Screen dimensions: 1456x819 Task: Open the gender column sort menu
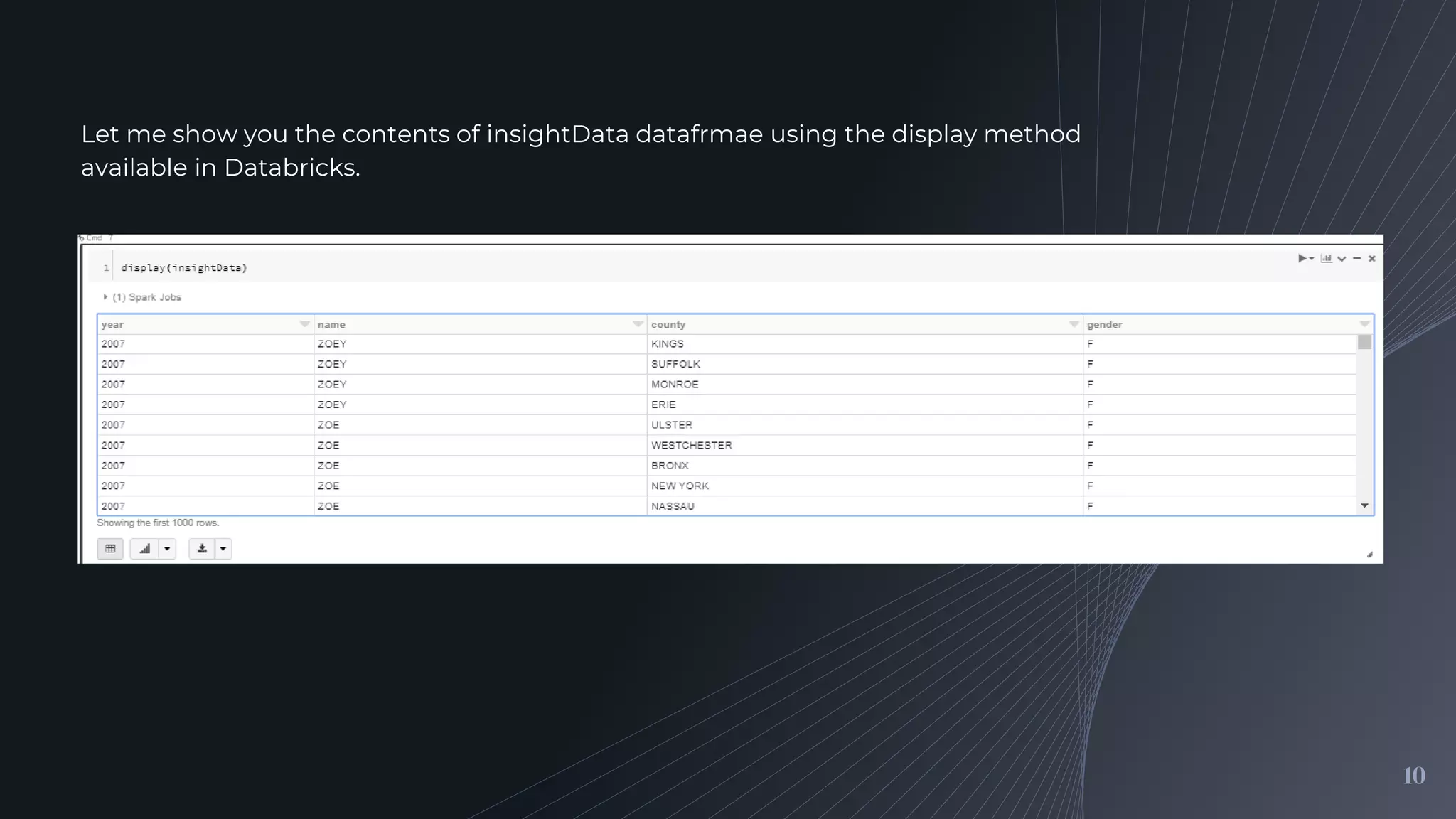[x=1364, y=324]
